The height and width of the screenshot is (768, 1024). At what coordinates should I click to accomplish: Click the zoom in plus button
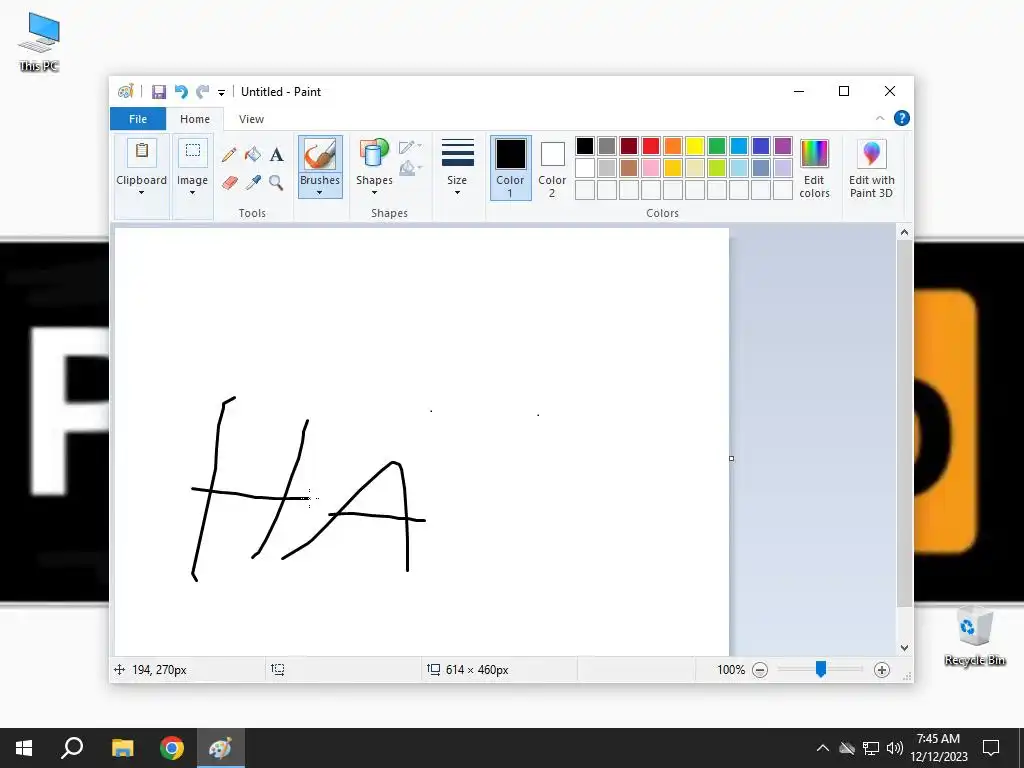point(882,670)
